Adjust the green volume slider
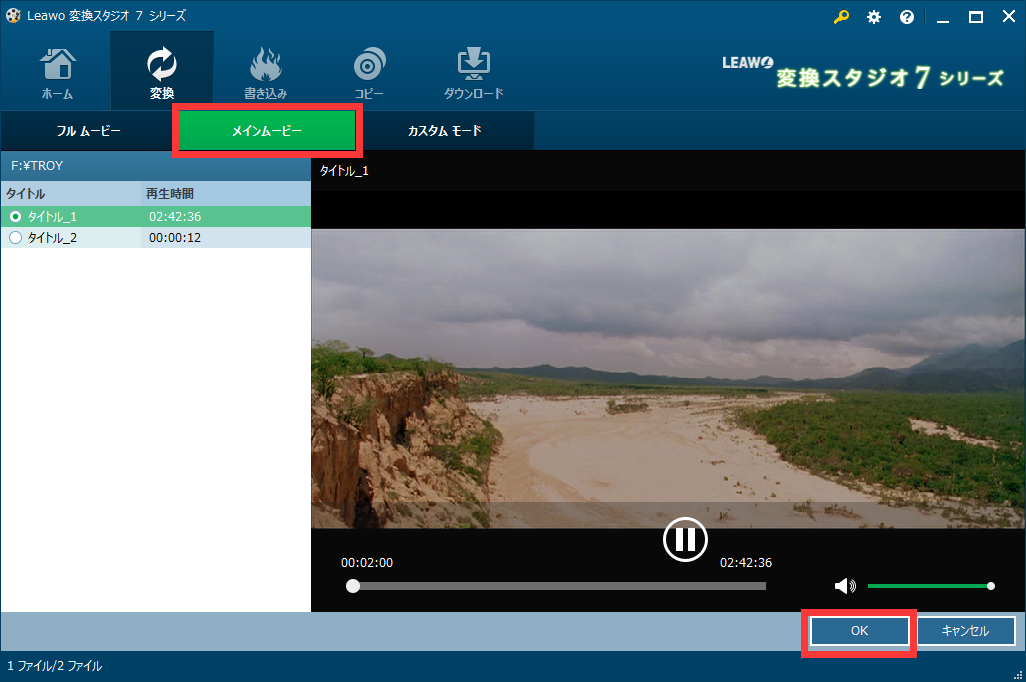This screenshot has width=1026, height=682. [928, 586]
